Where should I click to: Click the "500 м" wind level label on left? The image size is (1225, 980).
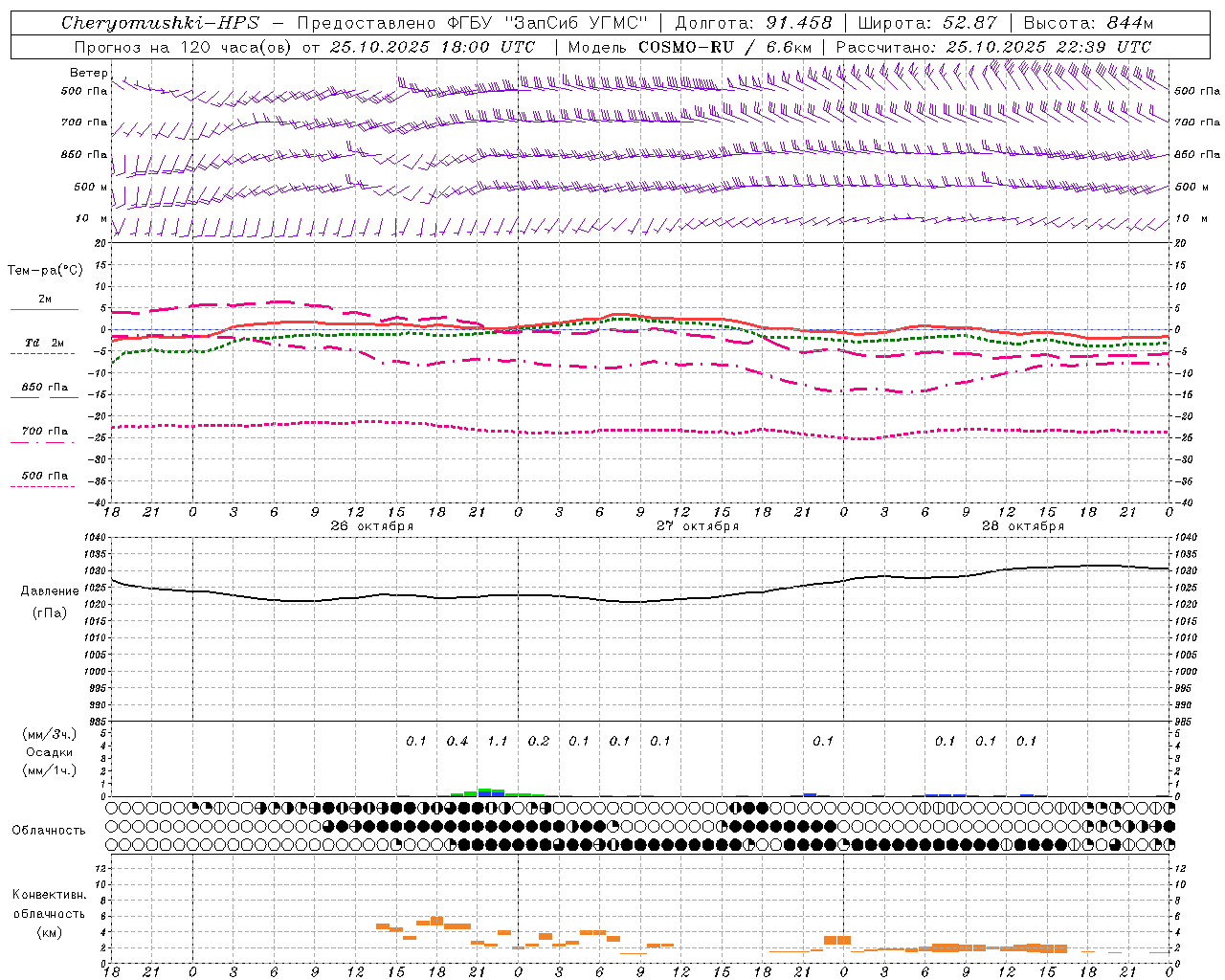coord(90,187)
